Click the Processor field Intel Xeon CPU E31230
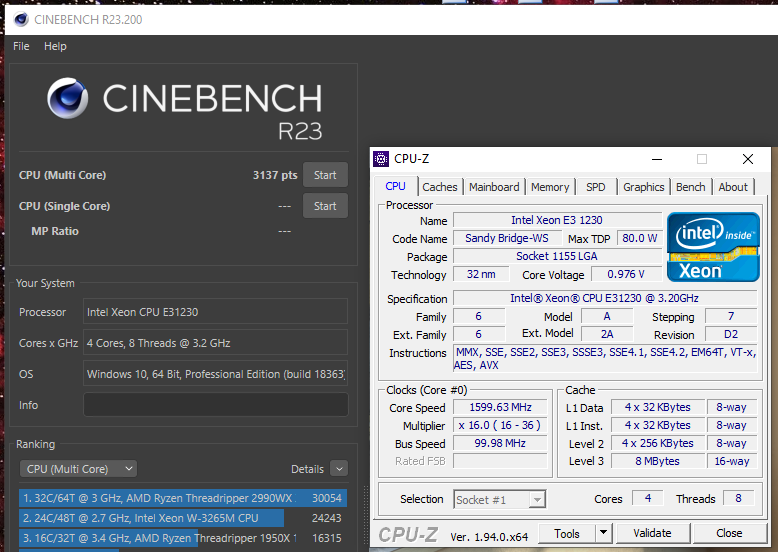The image size is (778, 552). 215,312
